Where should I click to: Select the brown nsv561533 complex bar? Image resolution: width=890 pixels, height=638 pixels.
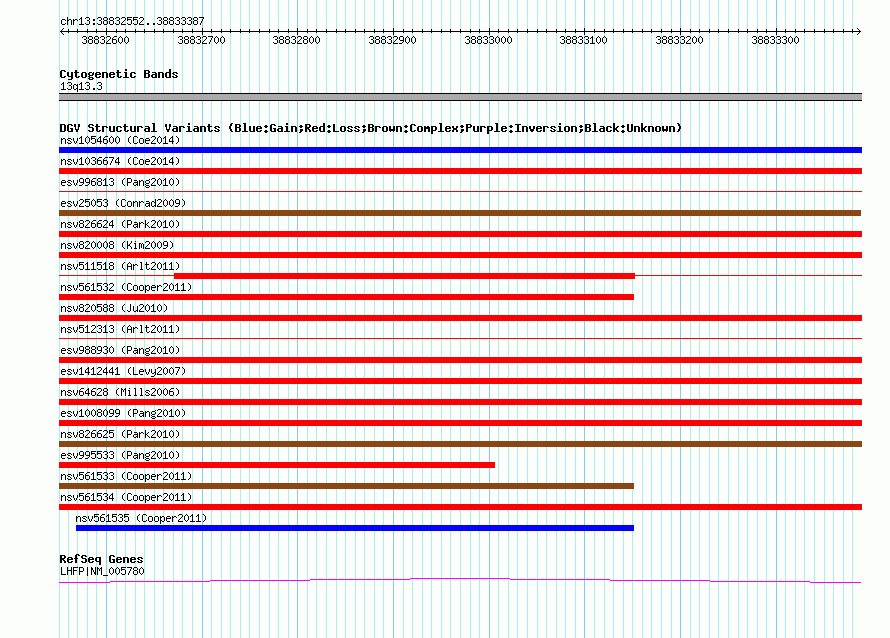[346, 486]
